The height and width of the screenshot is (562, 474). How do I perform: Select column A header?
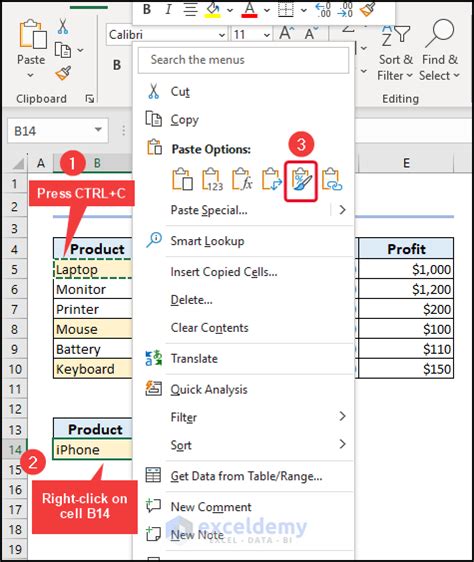(x=41, y=163)
